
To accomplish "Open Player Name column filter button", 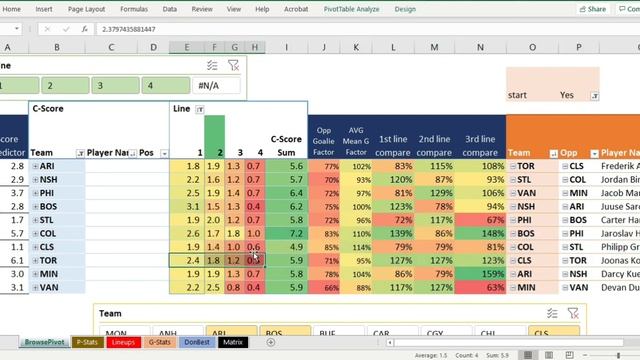I will [x=133, y=153].
